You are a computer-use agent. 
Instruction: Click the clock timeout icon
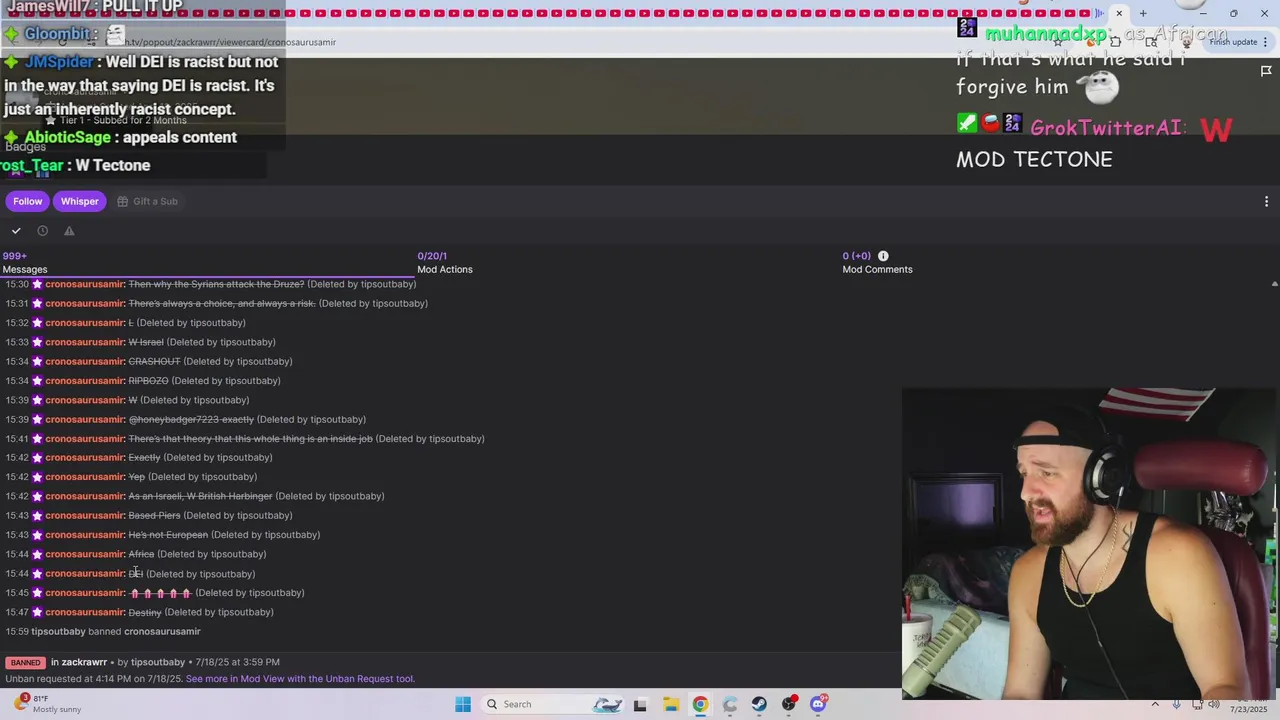click(42, 231)
